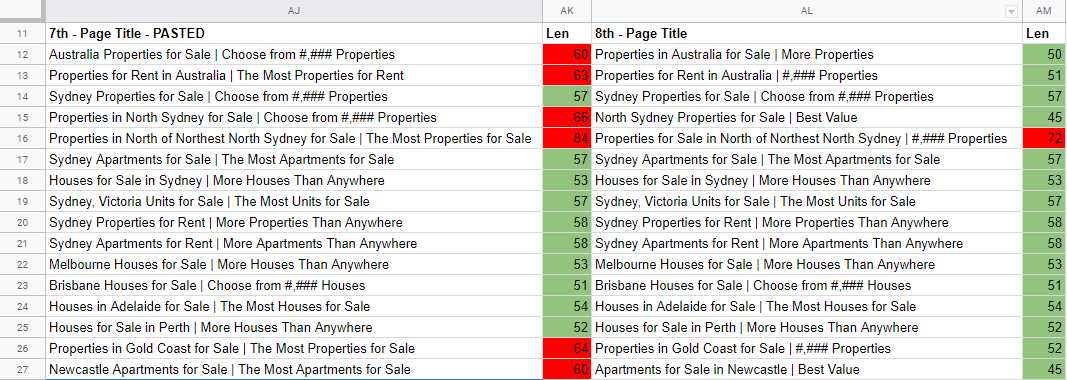Click 'Houses for Sale in Perth' cell in column AJ
This screenshot has width=1067, height=380.
coord(294,328)
